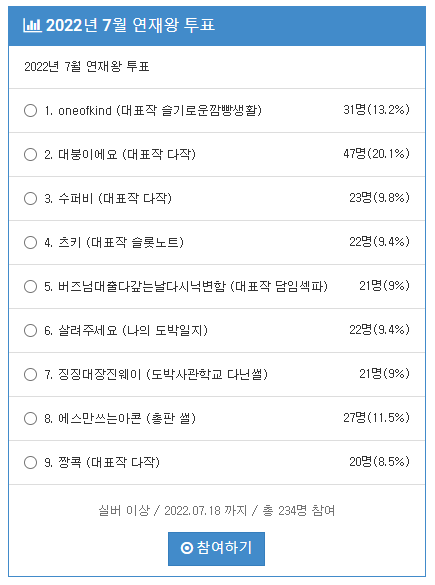
Task: Click the circle icon inside 참여하기 button
Action: (187, 548)
